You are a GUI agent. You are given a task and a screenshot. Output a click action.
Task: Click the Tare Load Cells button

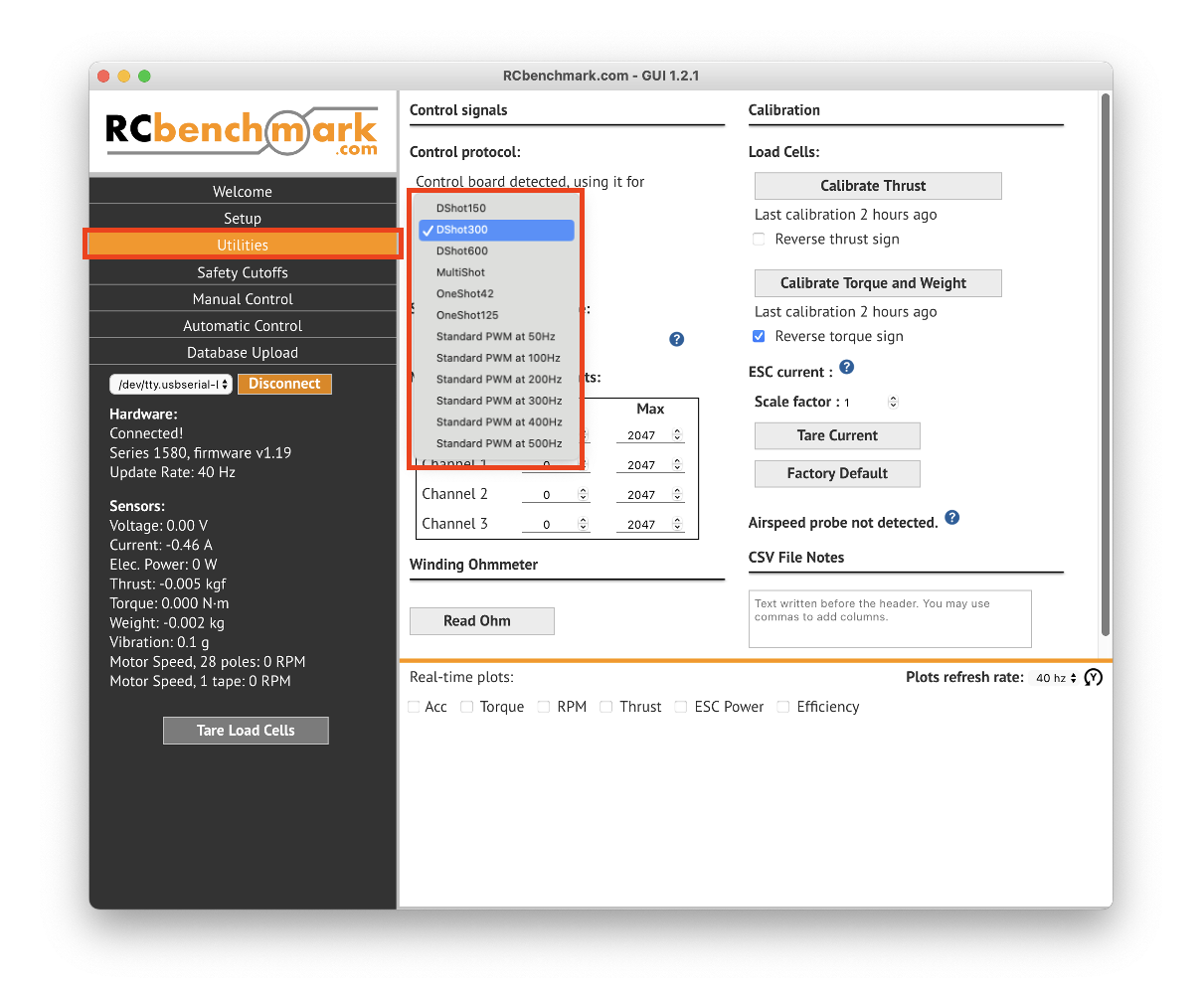click(x=246, y=731)
